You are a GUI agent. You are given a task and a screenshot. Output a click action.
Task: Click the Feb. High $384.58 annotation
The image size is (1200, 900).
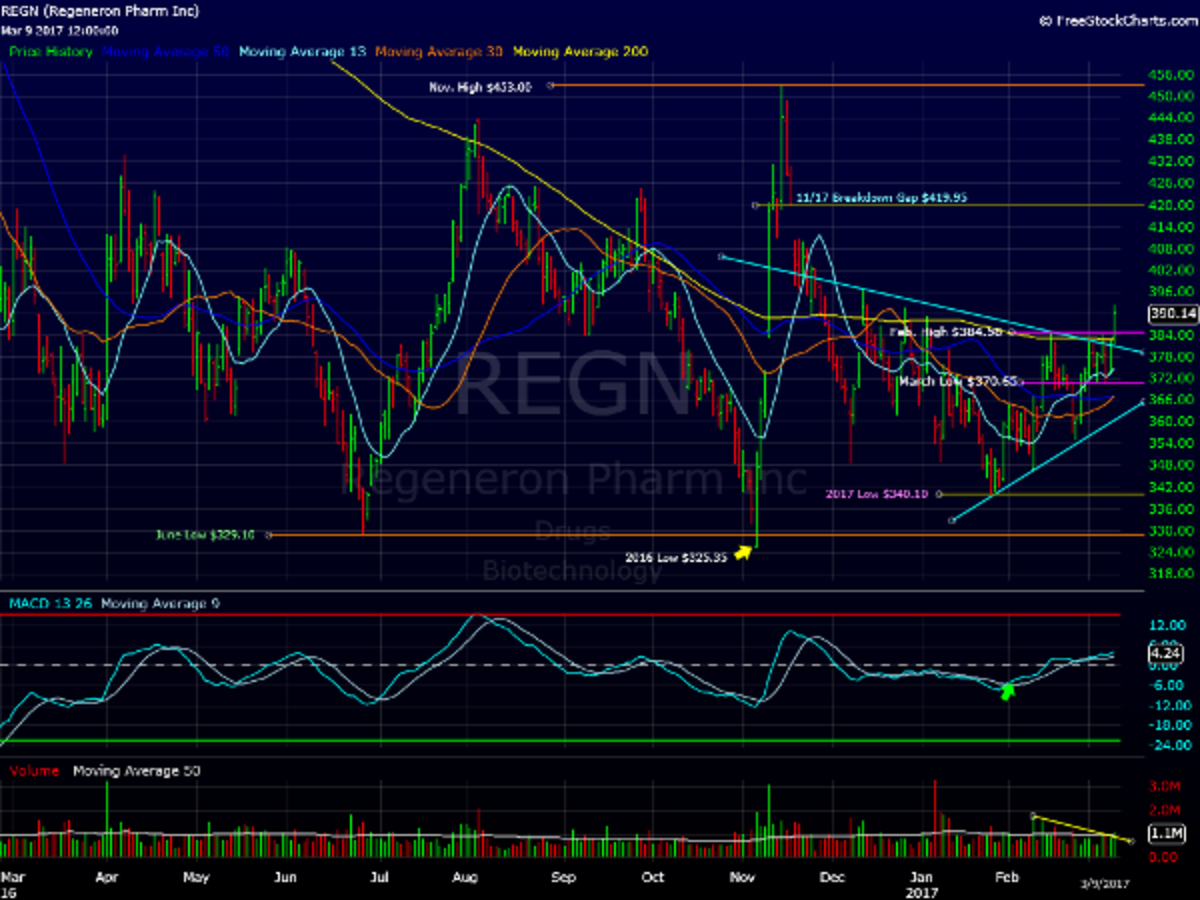coord(946,331)
